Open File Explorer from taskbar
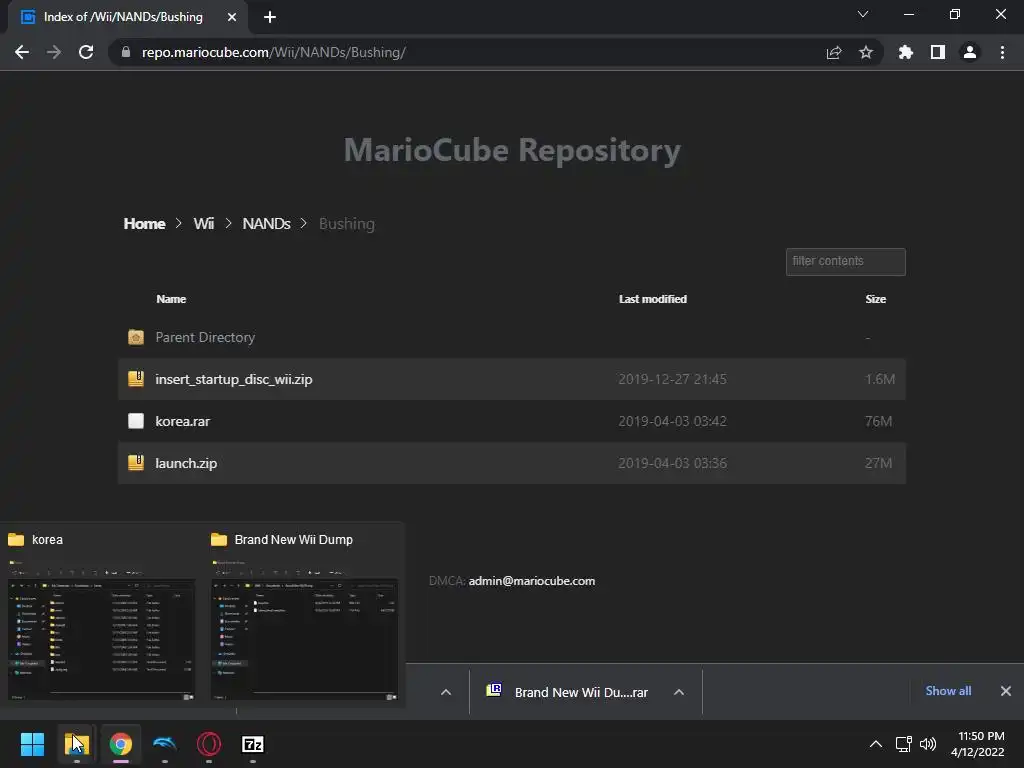 [x=76, y=744]
